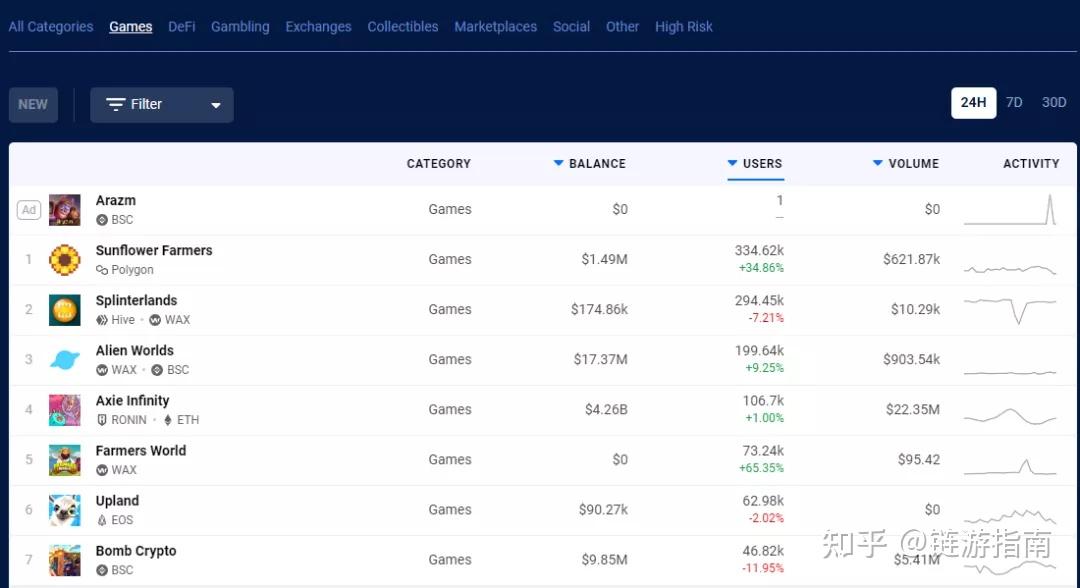Click the Ad badge beside Arazm
The image size is (1080, 588).
tap(29, 210)
